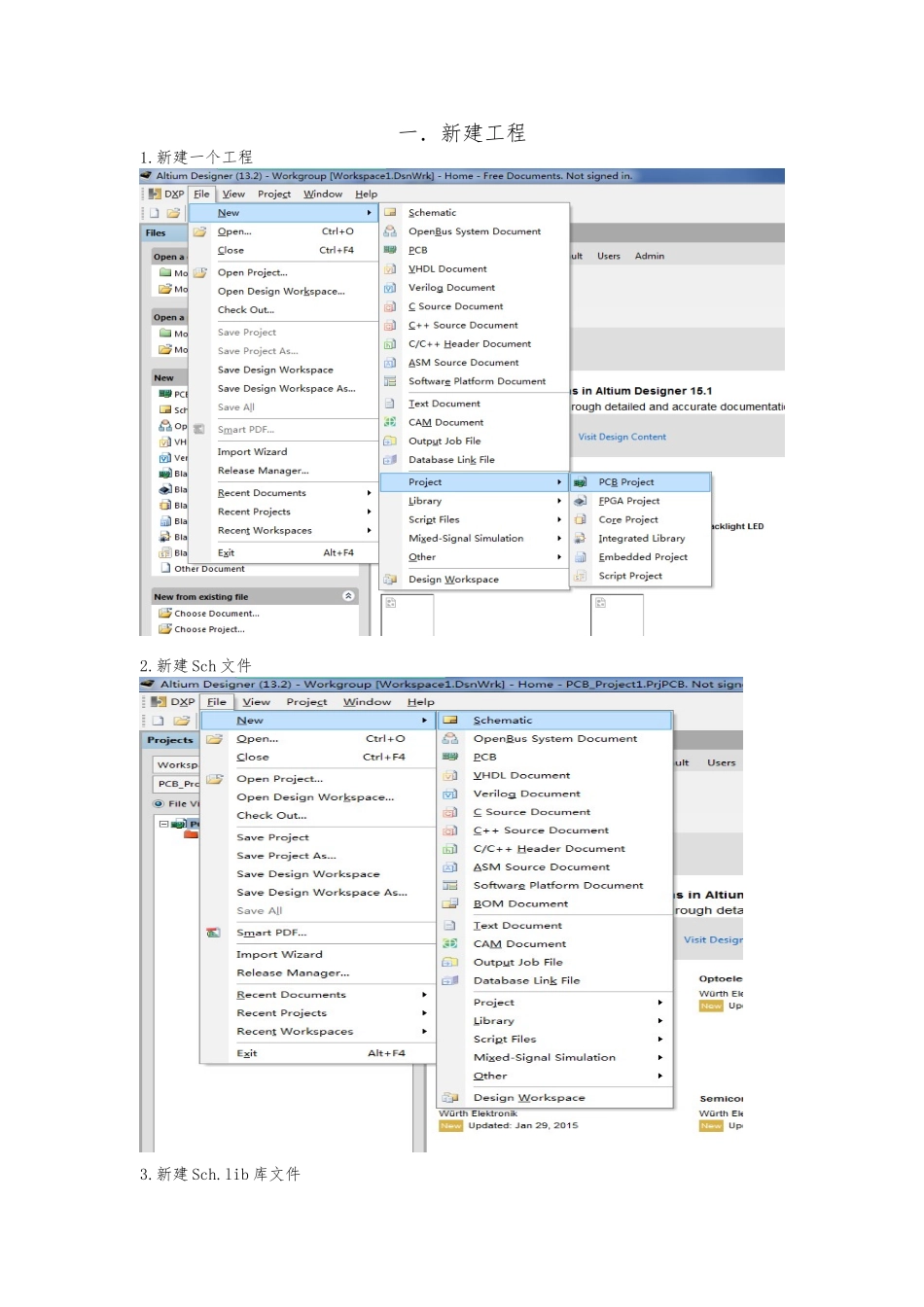Click Design Workspace icon in step 1 screenshot

pyautogui.click(x=390, y=580)
